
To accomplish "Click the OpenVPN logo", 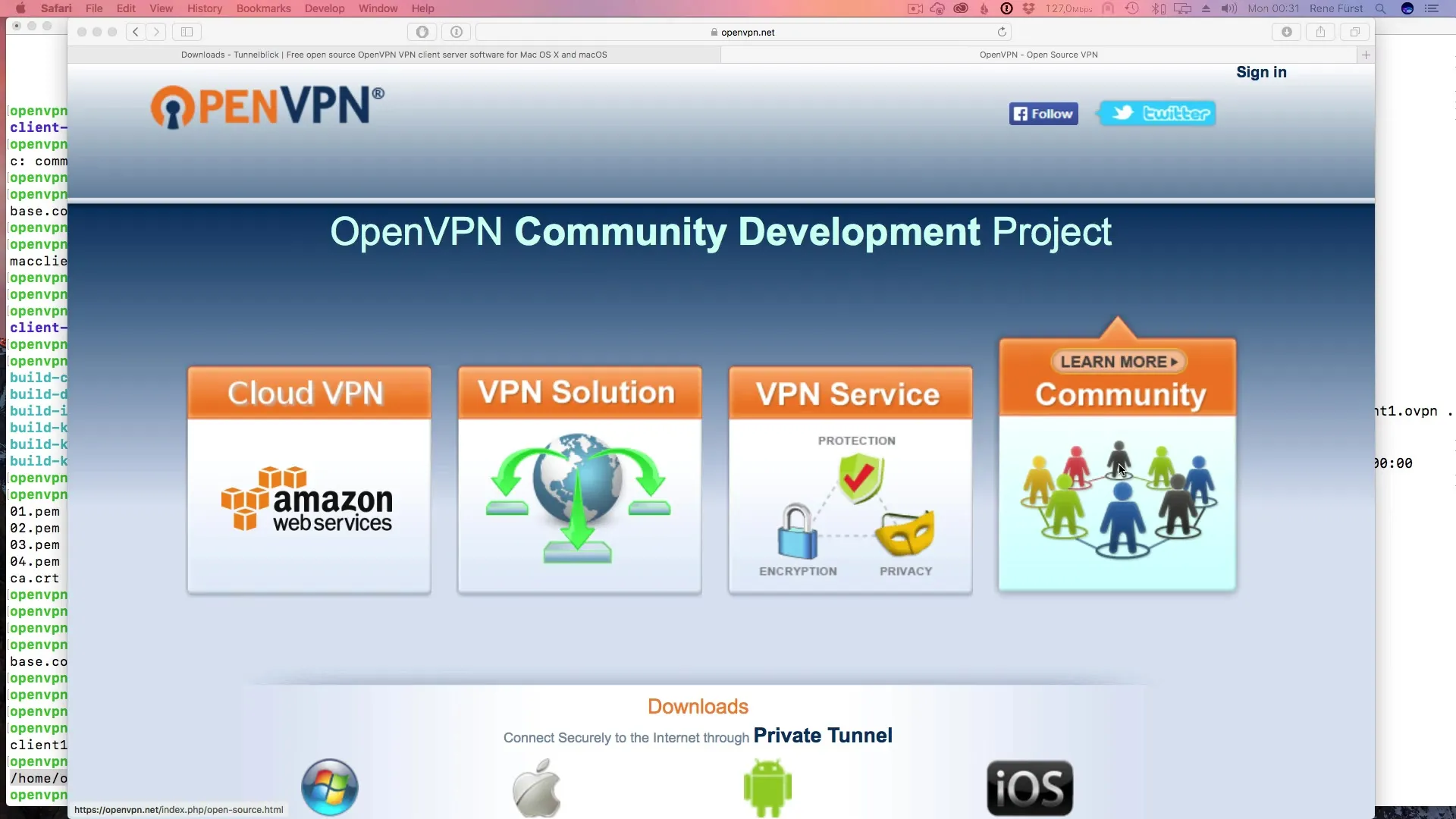I will [268, 106].
